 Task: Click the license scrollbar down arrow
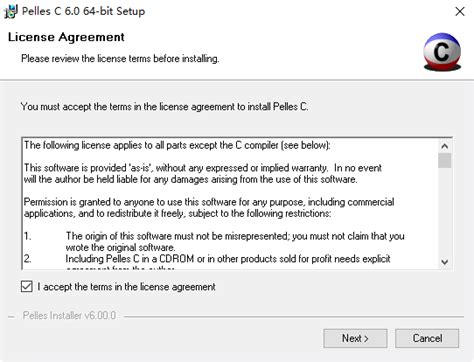click(x=445, y=262)
